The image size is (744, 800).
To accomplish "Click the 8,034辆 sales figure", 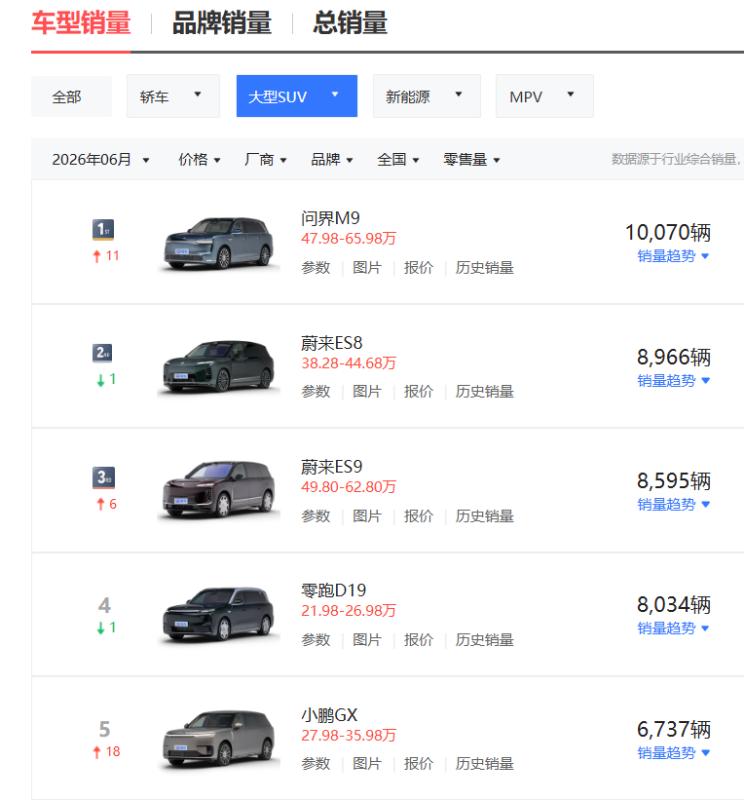I will [674, 605].
